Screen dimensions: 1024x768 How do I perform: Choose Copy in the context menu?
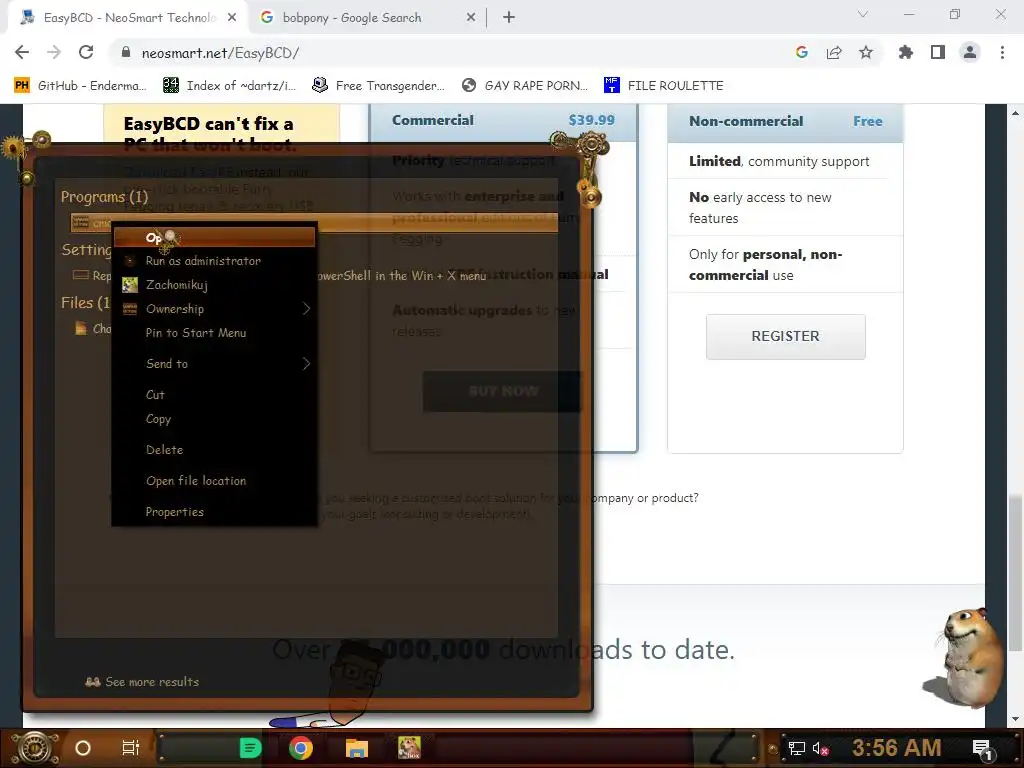tap(214, 419)
